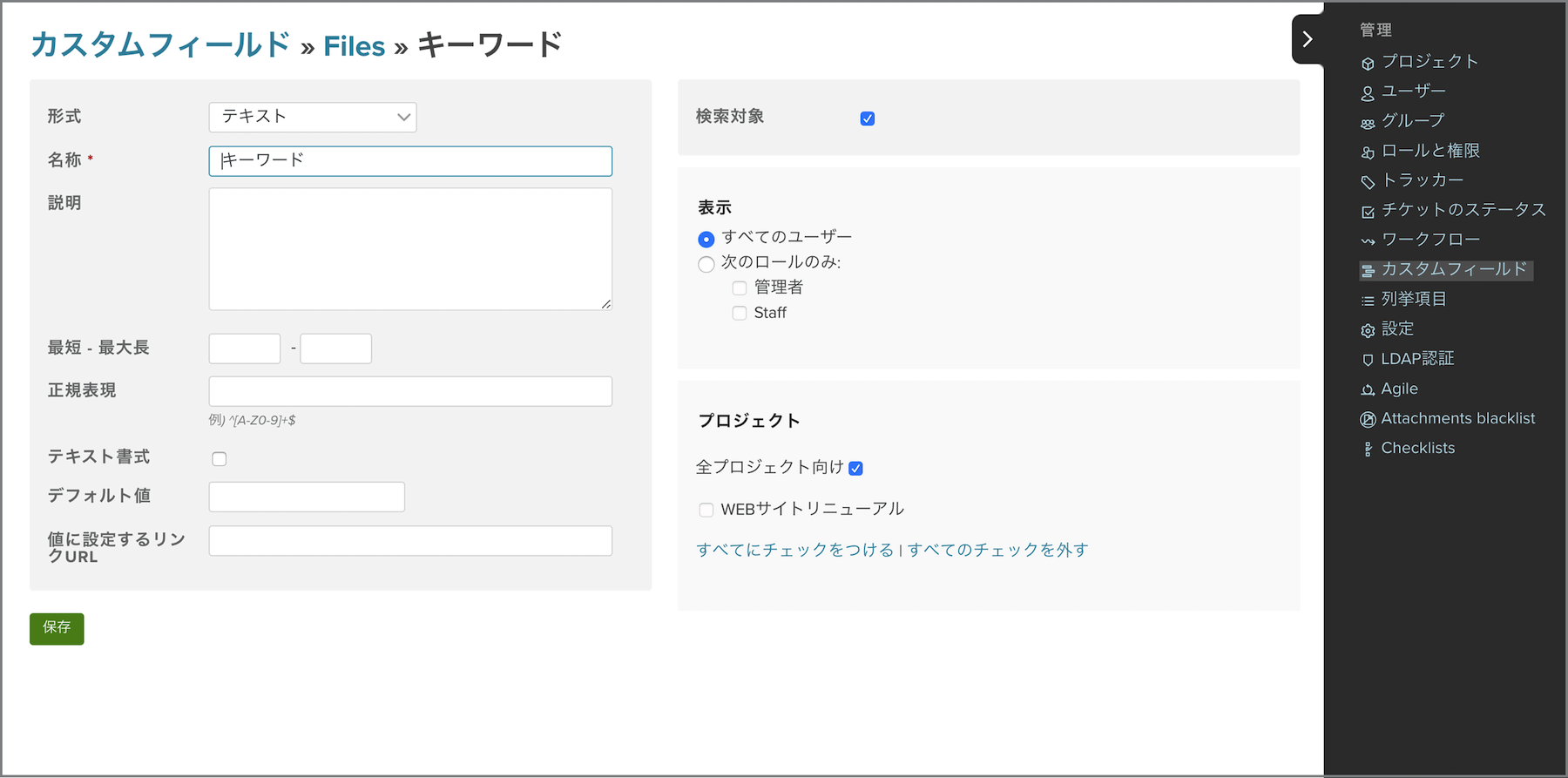Collapse the admin sidebar with chevron
1568x778 pixels.
pyautogui.click(x=1308, y=39)
